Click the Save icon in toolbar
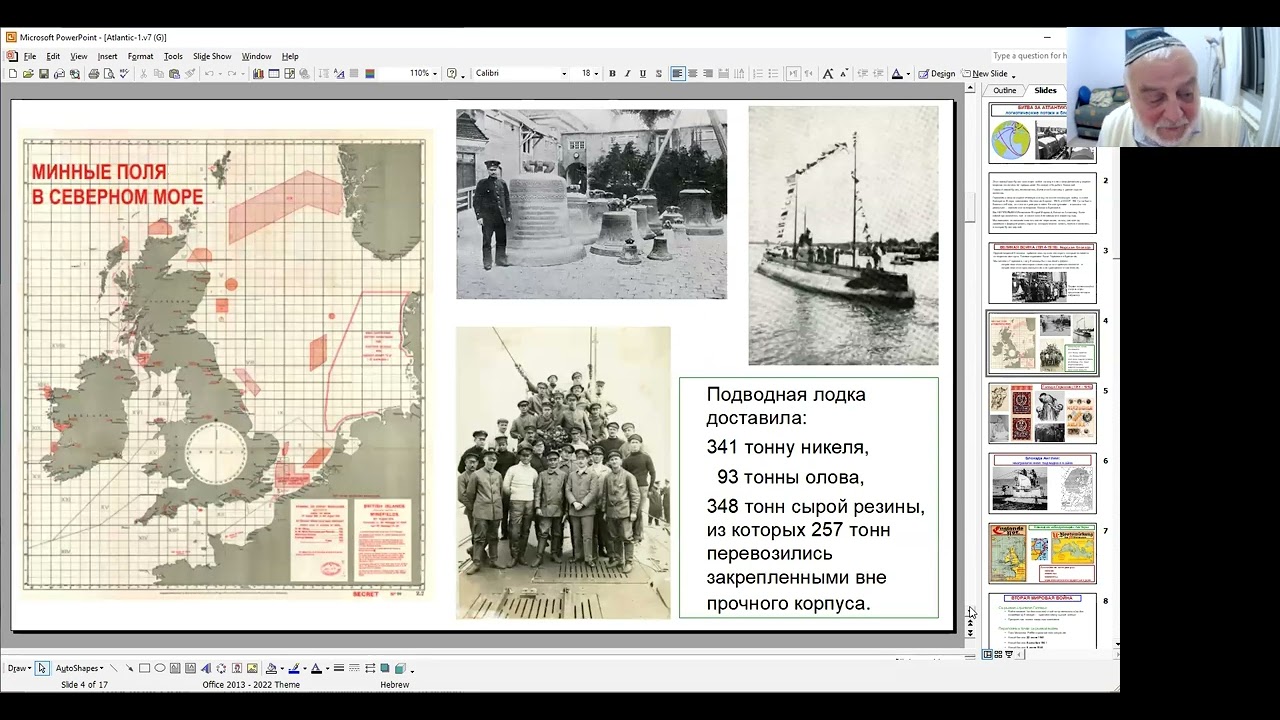The width and height of the screenshot is (1280, 720). 44,73
